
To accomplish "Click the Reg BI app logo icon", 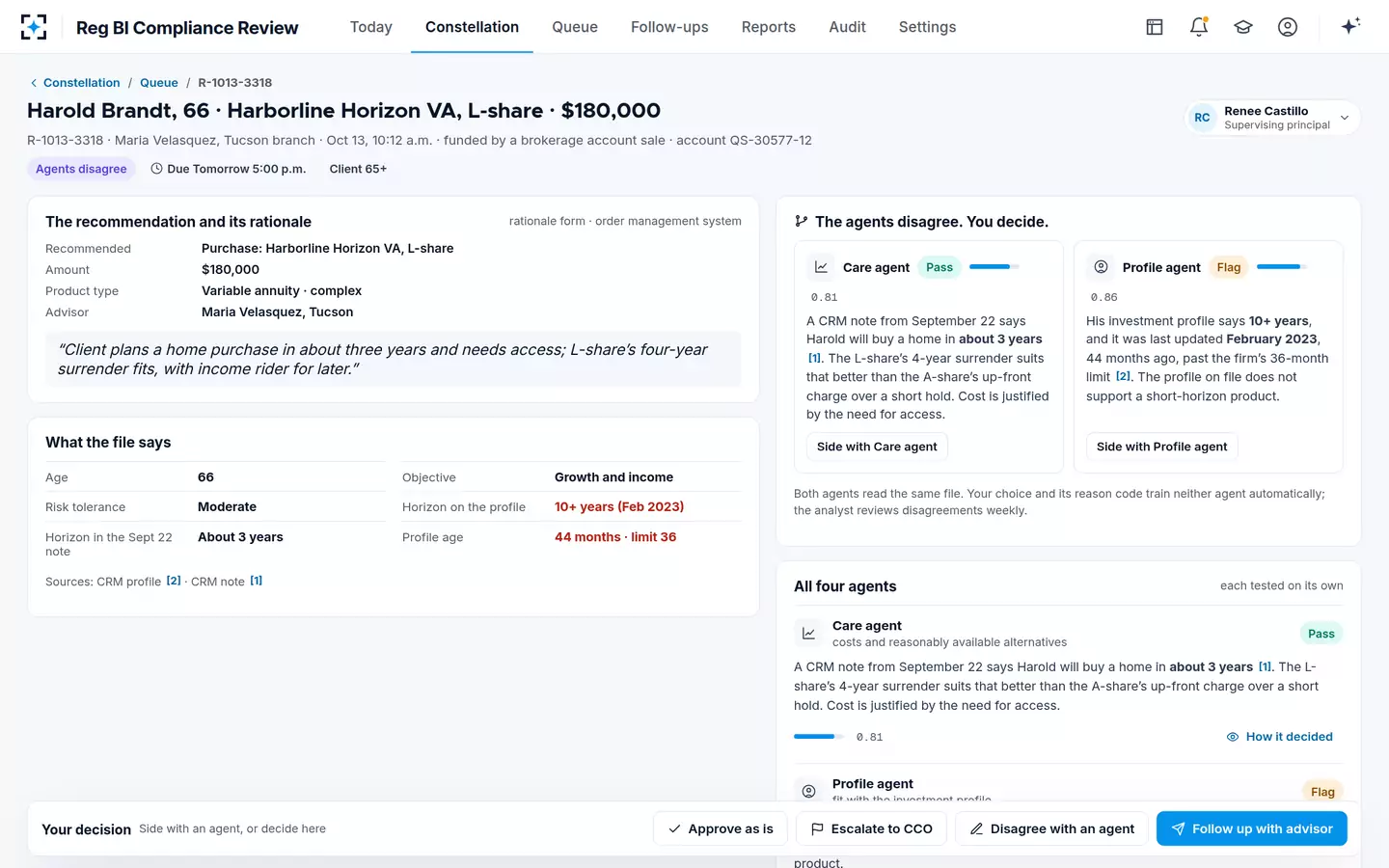I will 34,27.
